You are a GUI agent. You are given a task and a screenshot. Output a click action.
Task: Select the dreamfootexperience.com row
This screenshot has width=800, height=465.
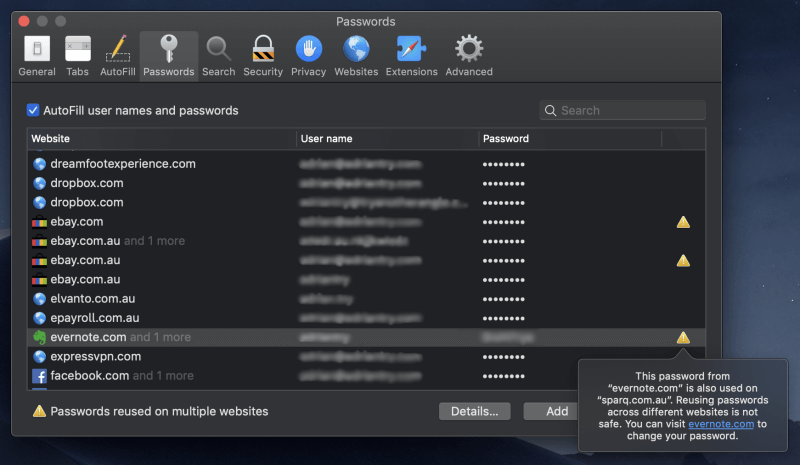tap(366, 164)
